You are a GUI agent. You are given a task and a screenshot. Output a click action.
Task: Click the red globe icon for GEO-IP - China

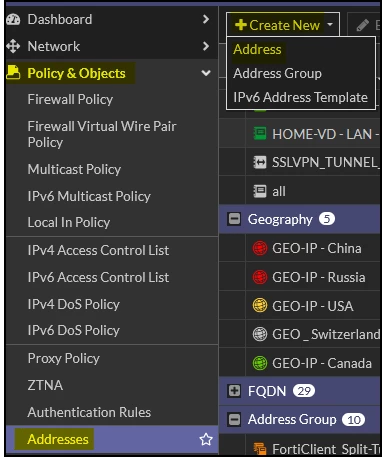click(x=260, y=248)
